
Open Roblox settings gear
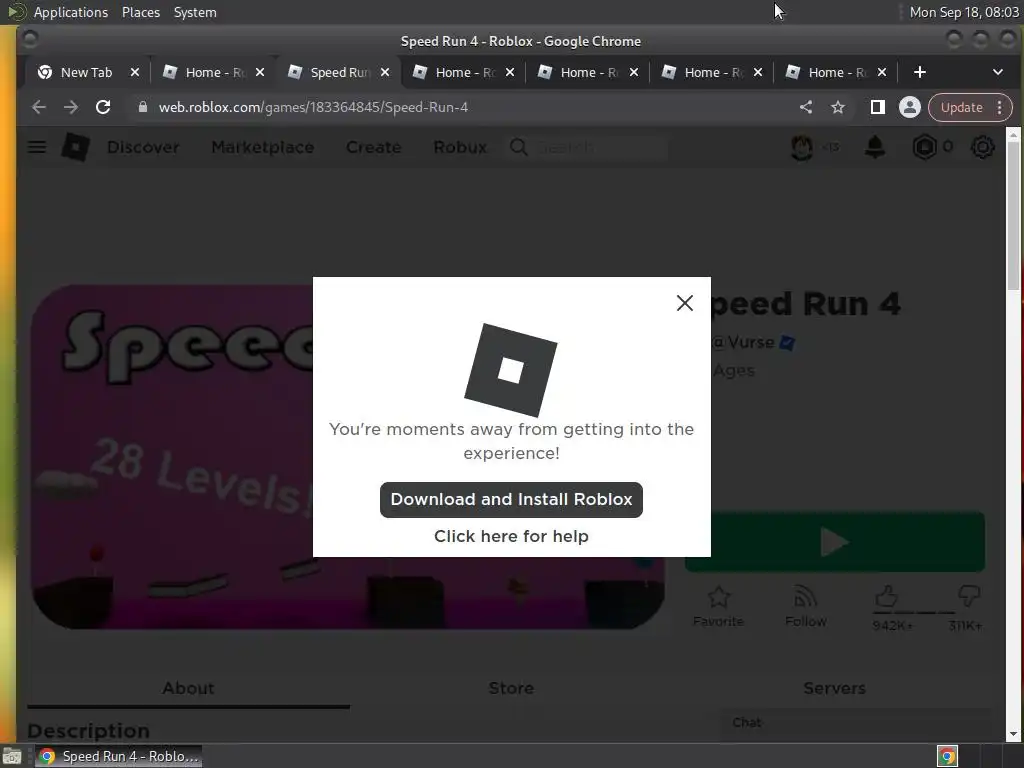pos(982,147)
